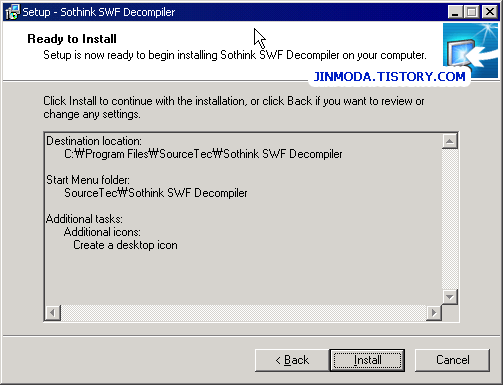Click the Install button

(367, 360)
